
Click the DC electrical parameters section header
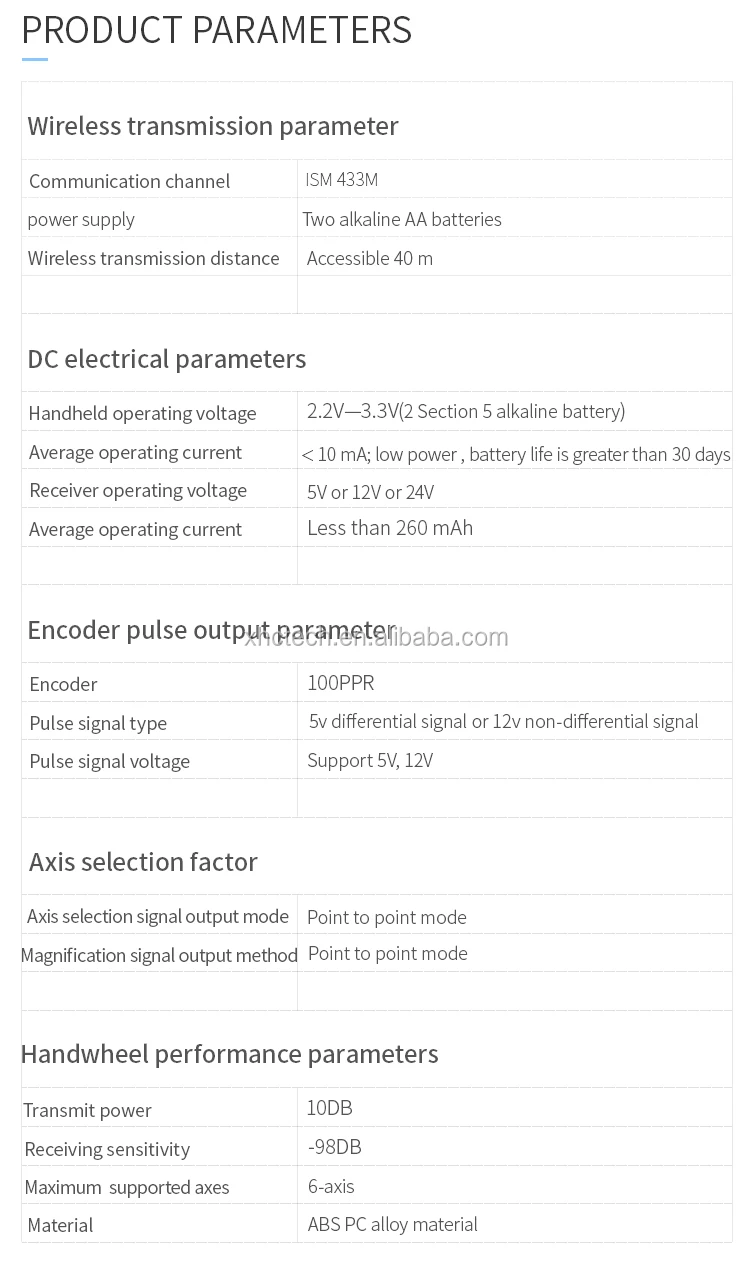pos(167,359)
